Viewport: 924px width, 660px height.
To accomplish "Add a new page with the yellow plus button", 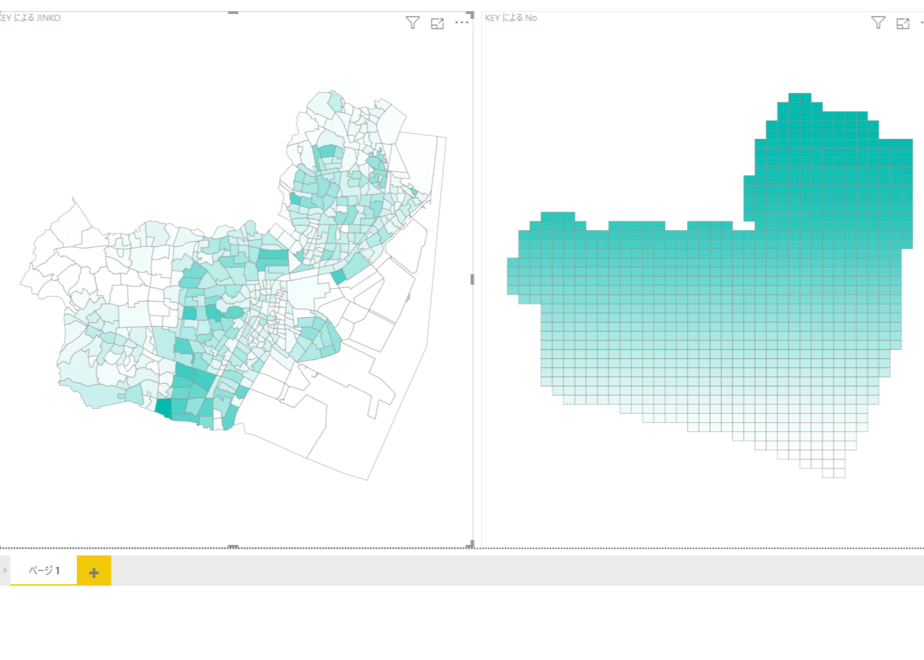I will [x=94, y=571].
